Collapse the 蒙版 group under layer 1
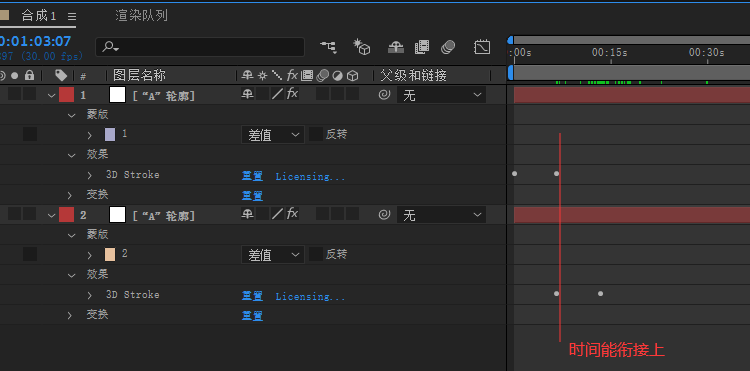This screenshot has height=371, width=750. 71,115
